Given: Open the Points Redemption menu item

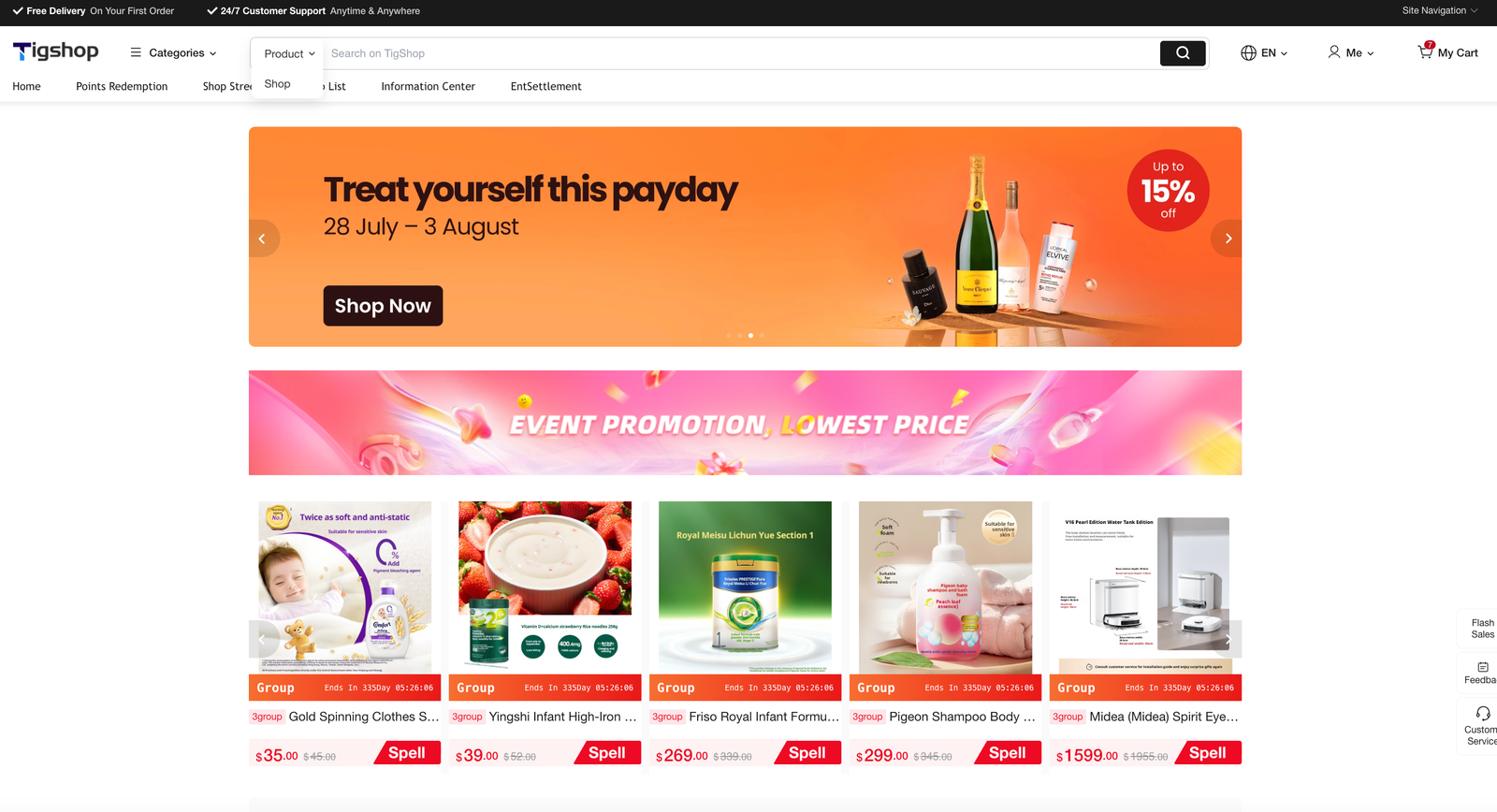Looking at the screenshot, I should coord(122,86).
